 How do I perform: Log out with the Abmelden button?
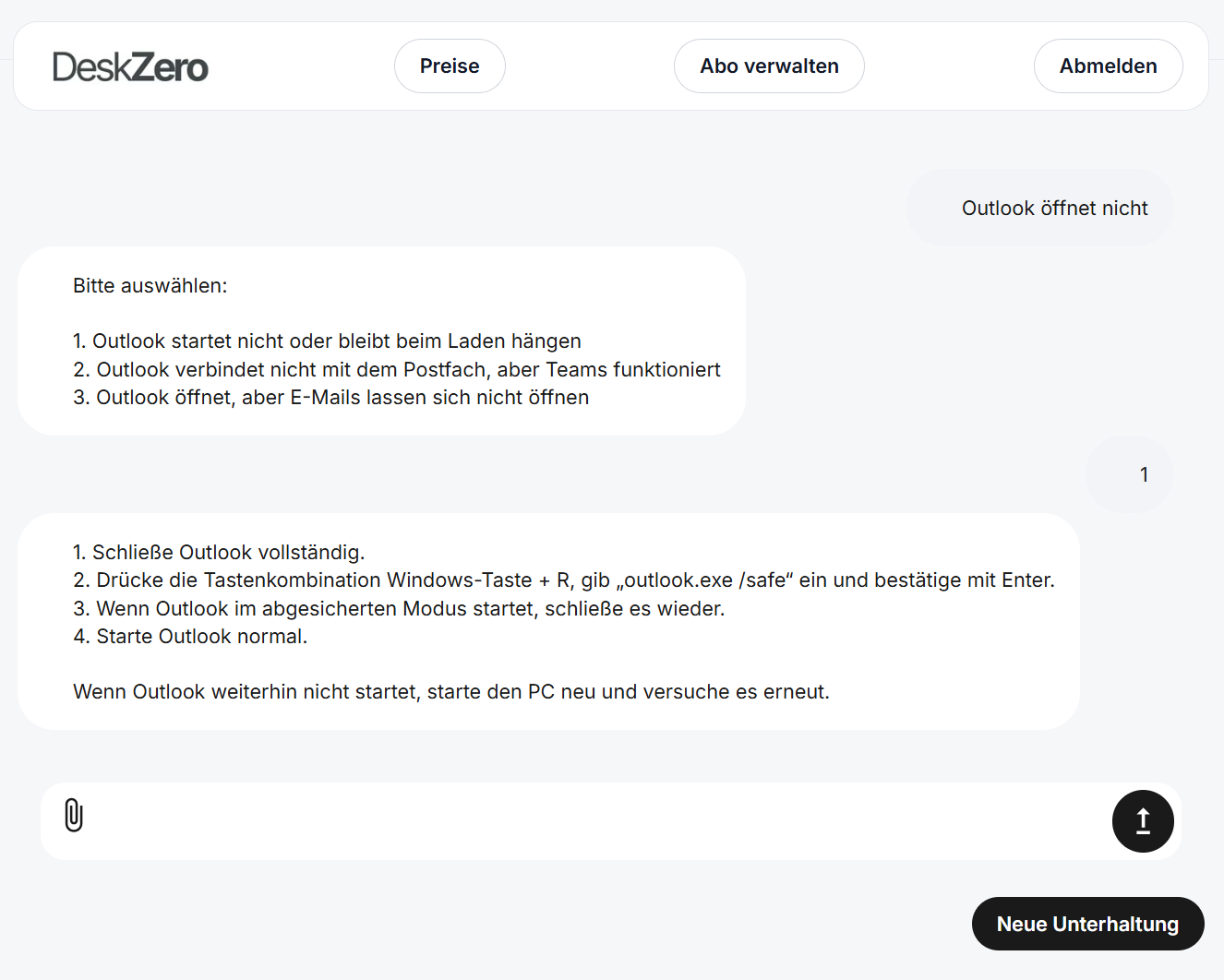[x=1108, y=66]
